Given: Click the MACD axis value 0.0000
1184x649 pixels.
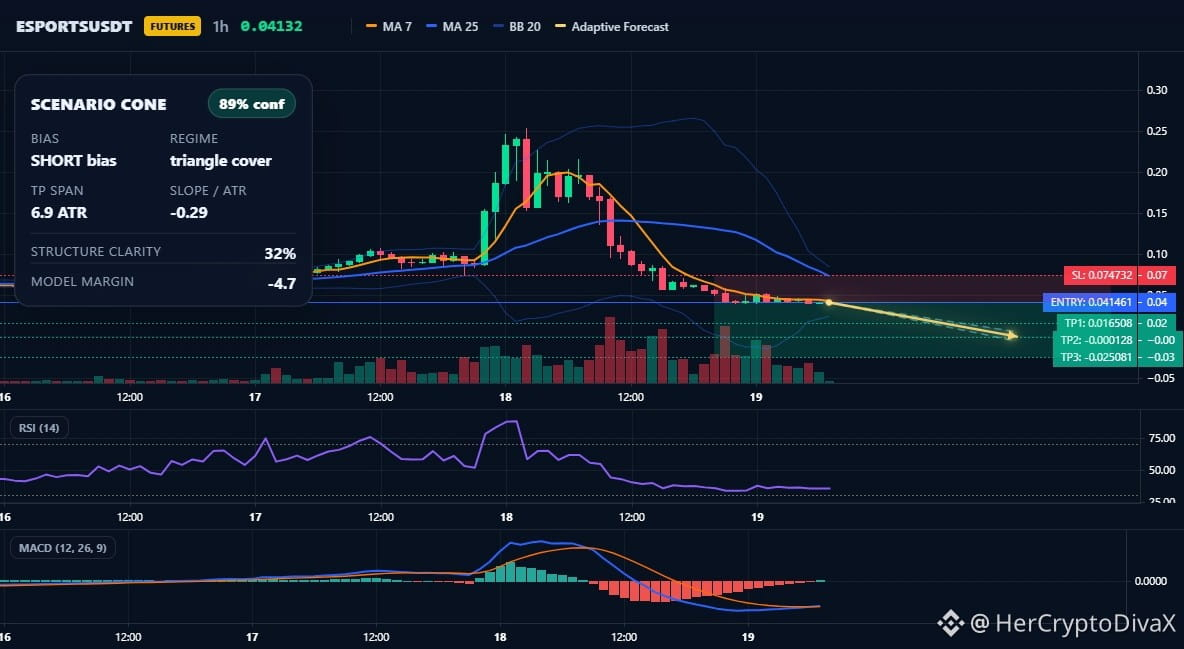Looking at the screenshot, I should click(1151, 581).
